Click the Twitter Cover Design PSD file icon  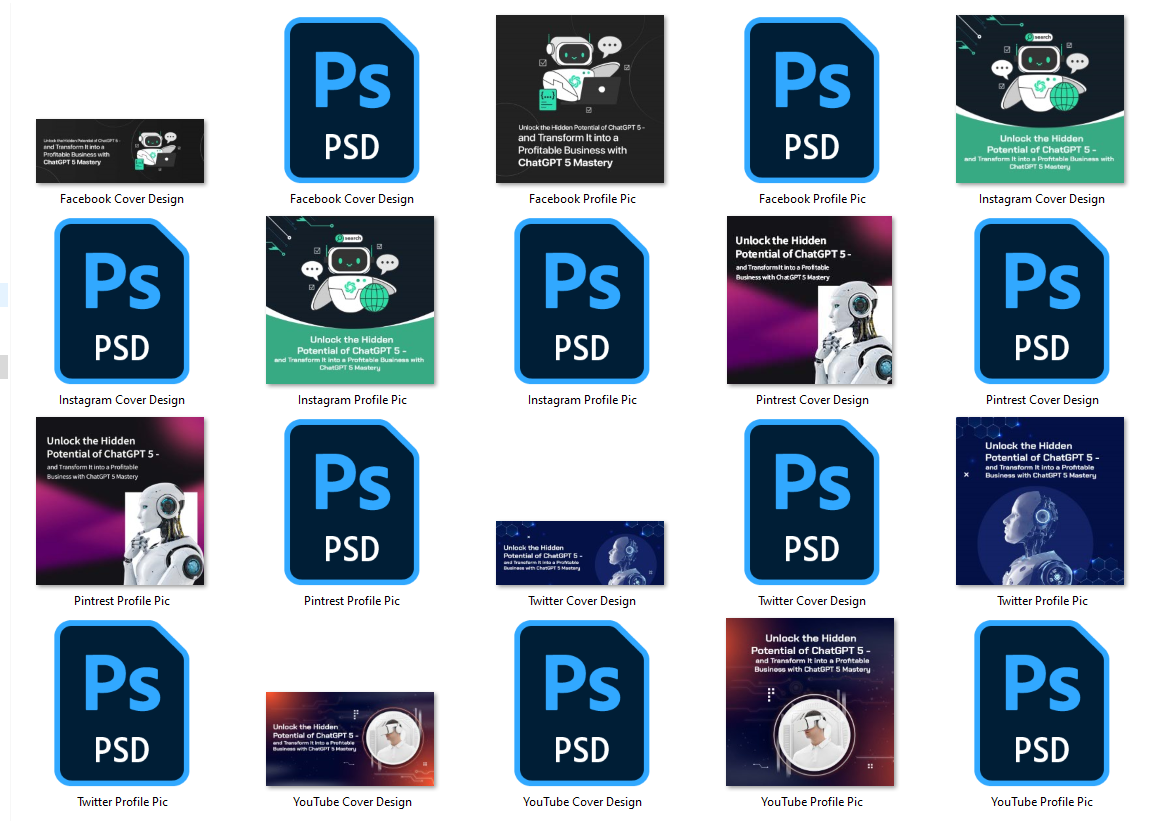click(x=812, y=502)
